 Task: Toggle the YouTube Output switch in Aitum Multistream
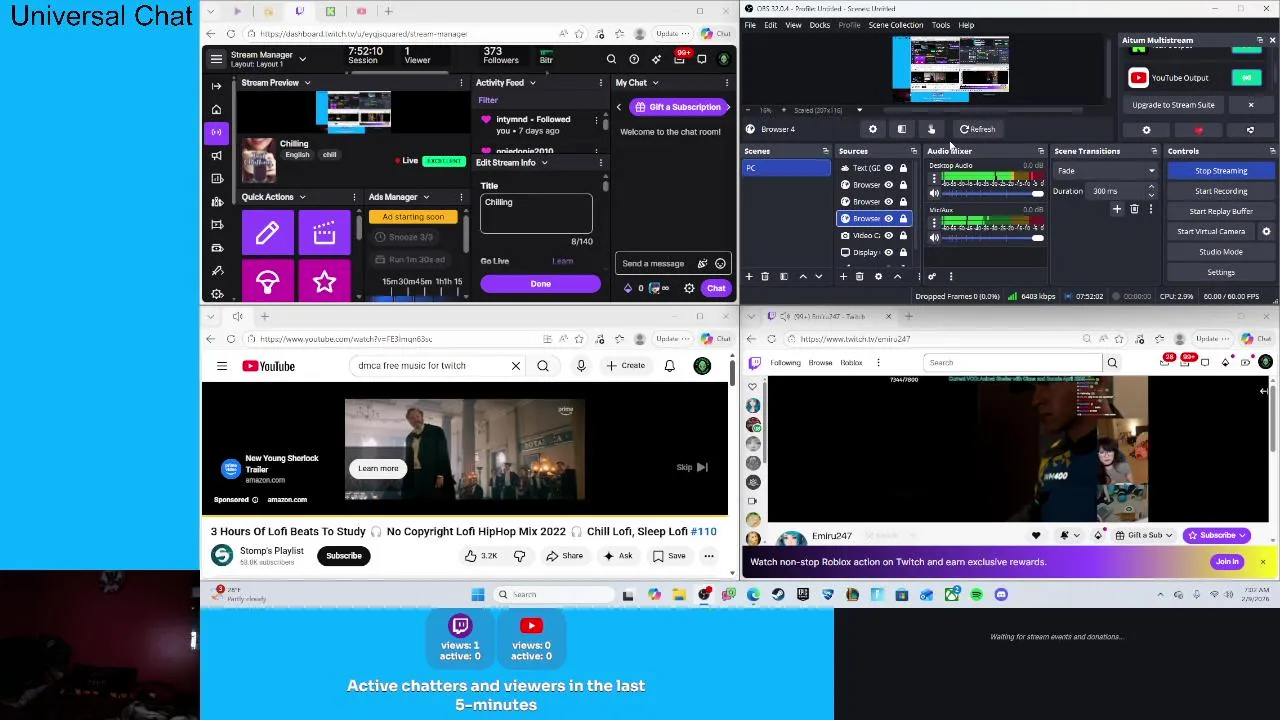coord(1247,78)
